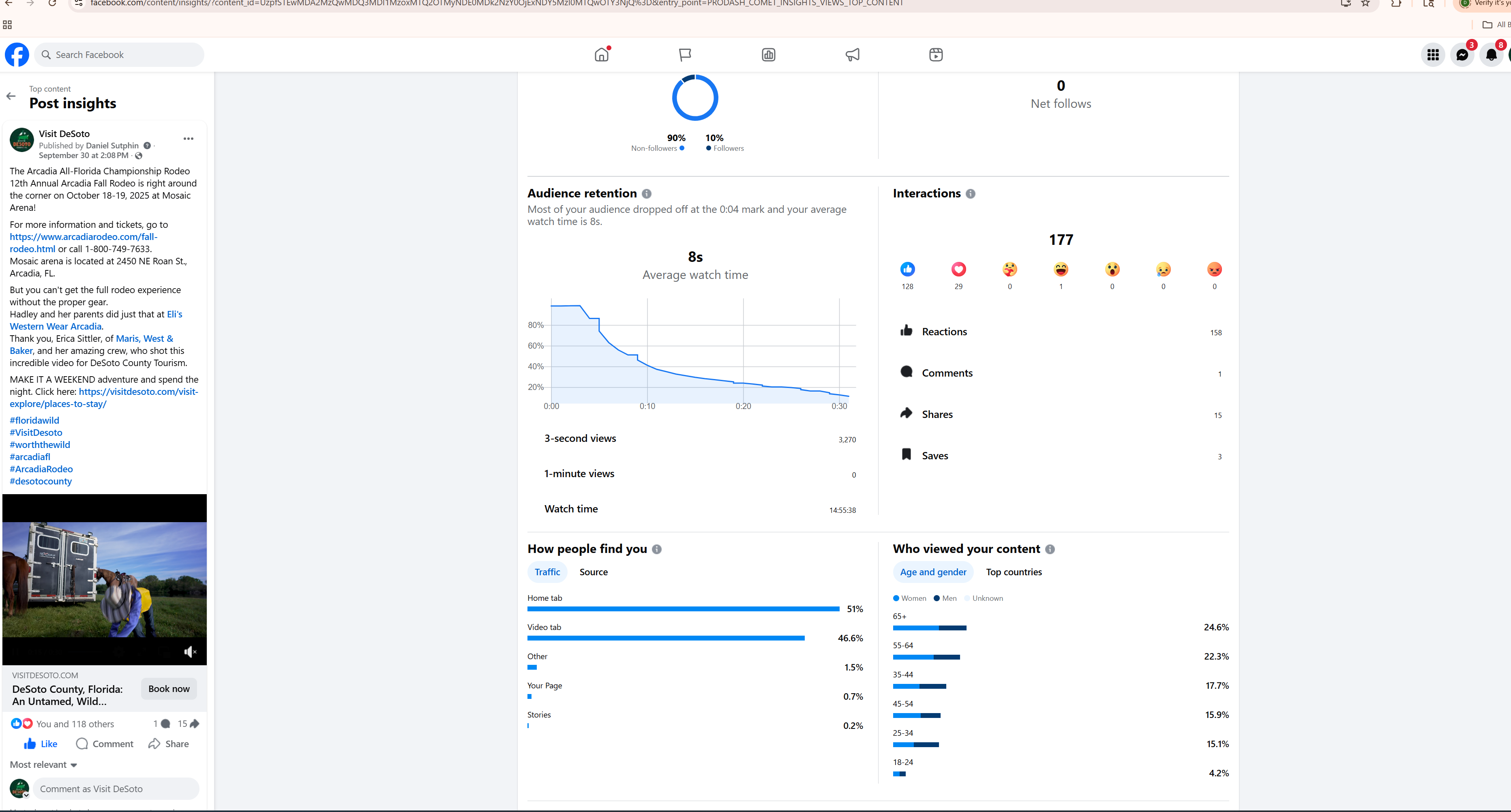This screenshot has width=1511, height=812.
Task: Toggle Like on the post
Action: (41, 744)
